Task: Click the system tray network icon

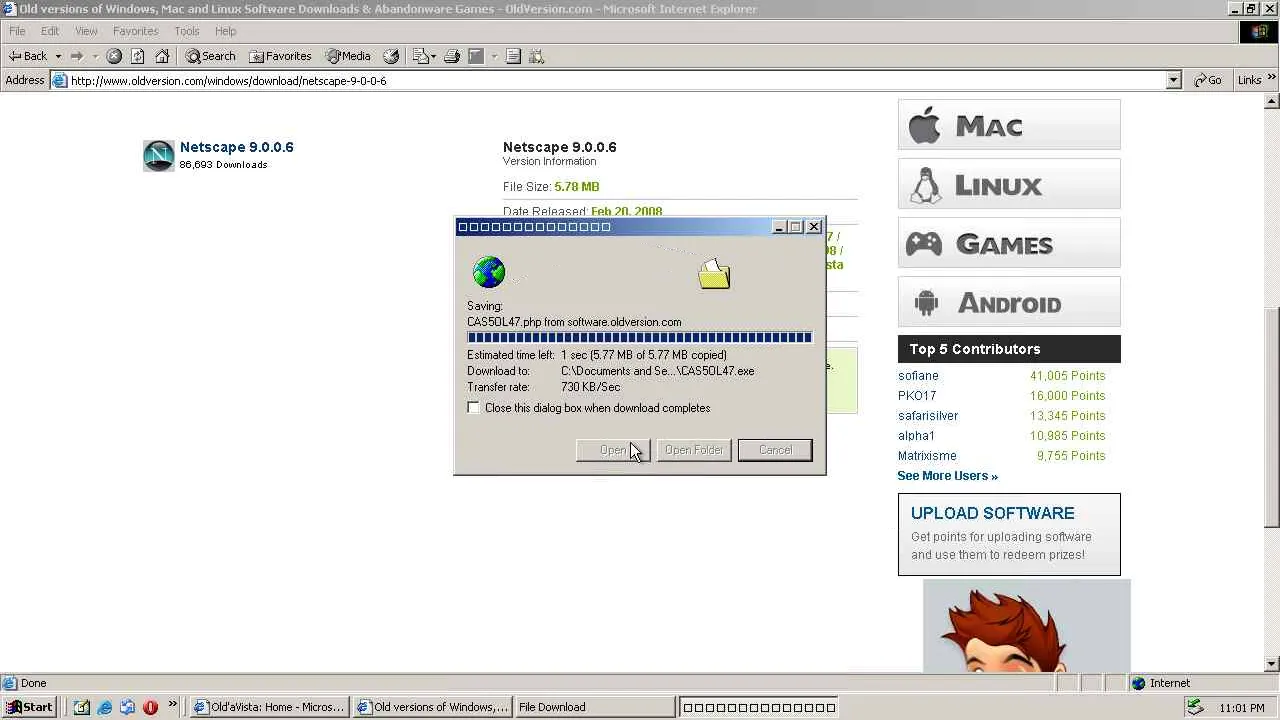Action: click(1194, 707)
